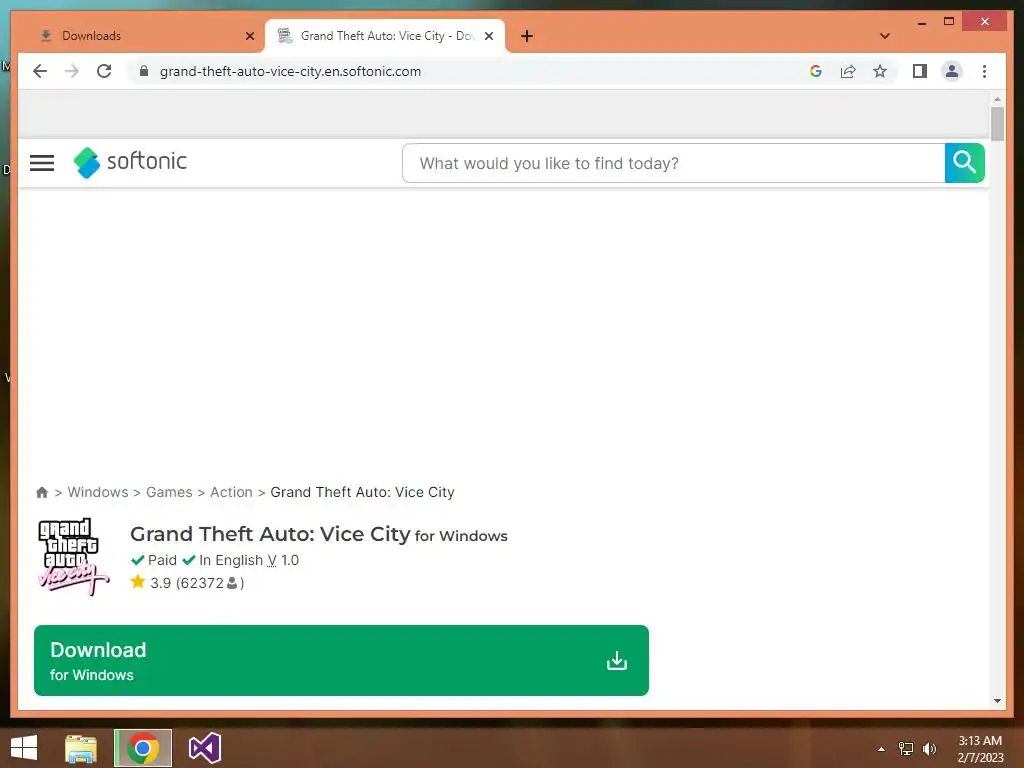Open the Chrome profile avatar
This screenshot has height=768, width=1024.
[x=952, y=71]
